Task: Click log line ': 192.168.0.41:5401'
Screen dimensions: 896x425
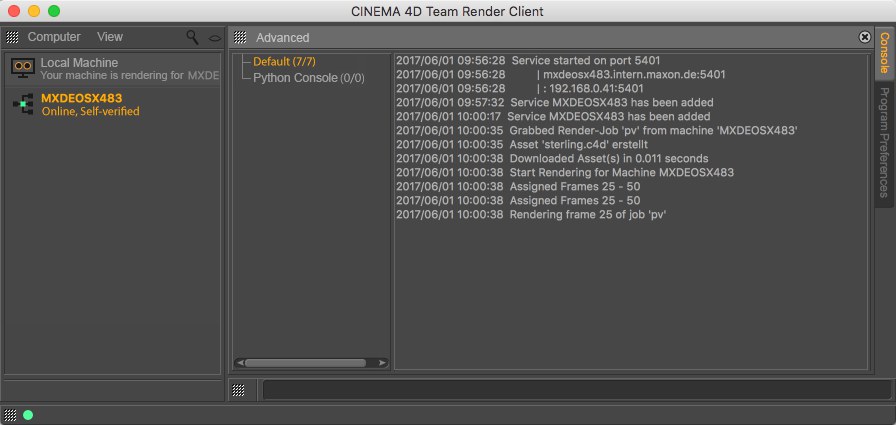Action: (x=519, y=89)
